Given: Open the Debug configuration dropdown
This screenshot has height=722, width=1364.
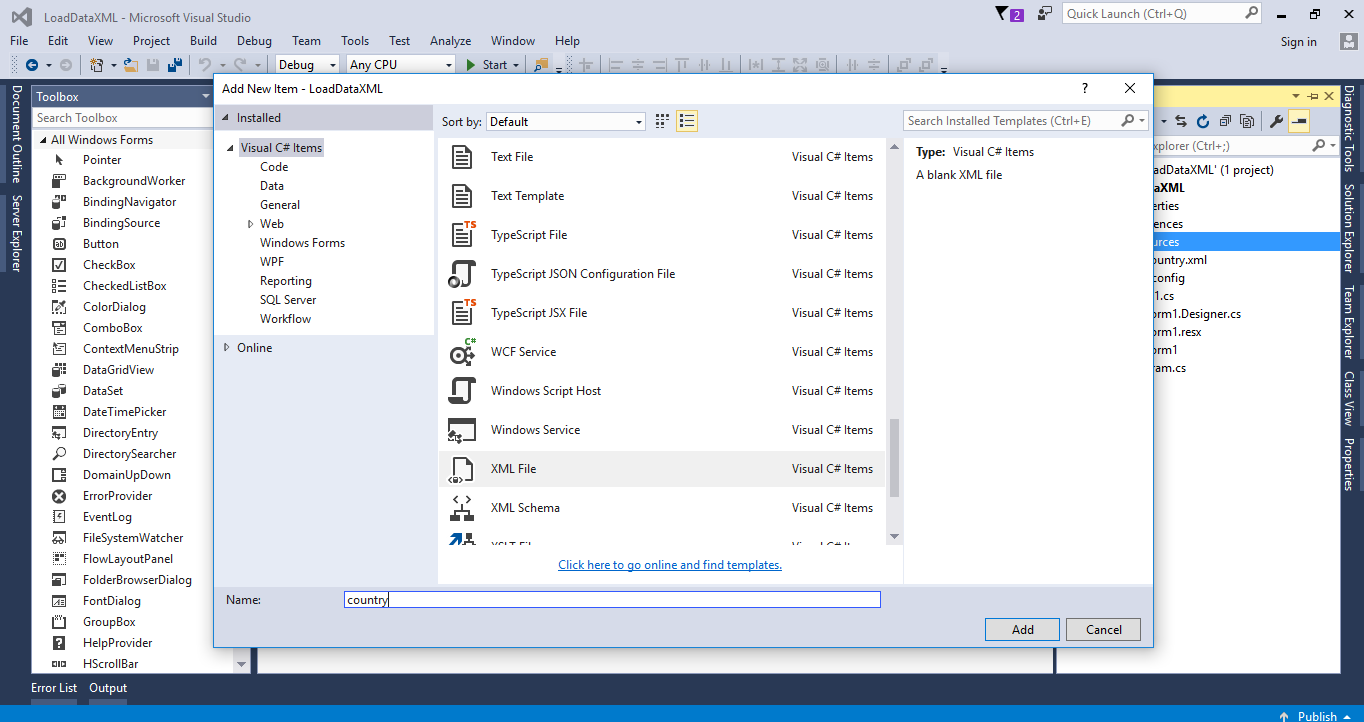Looking at the screenshot, I should 307,65.
